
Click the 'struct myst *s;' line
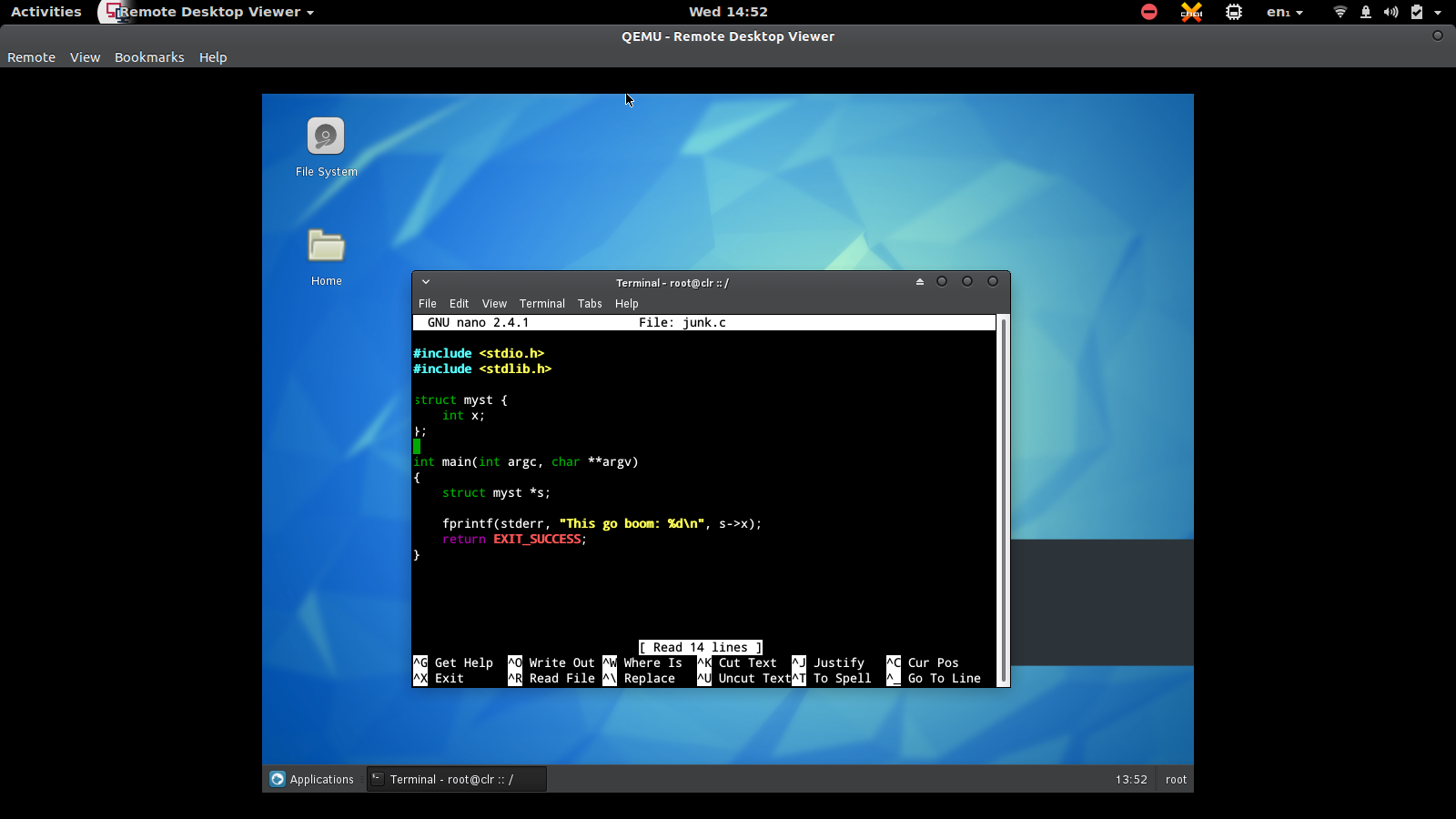click(497, 493)
